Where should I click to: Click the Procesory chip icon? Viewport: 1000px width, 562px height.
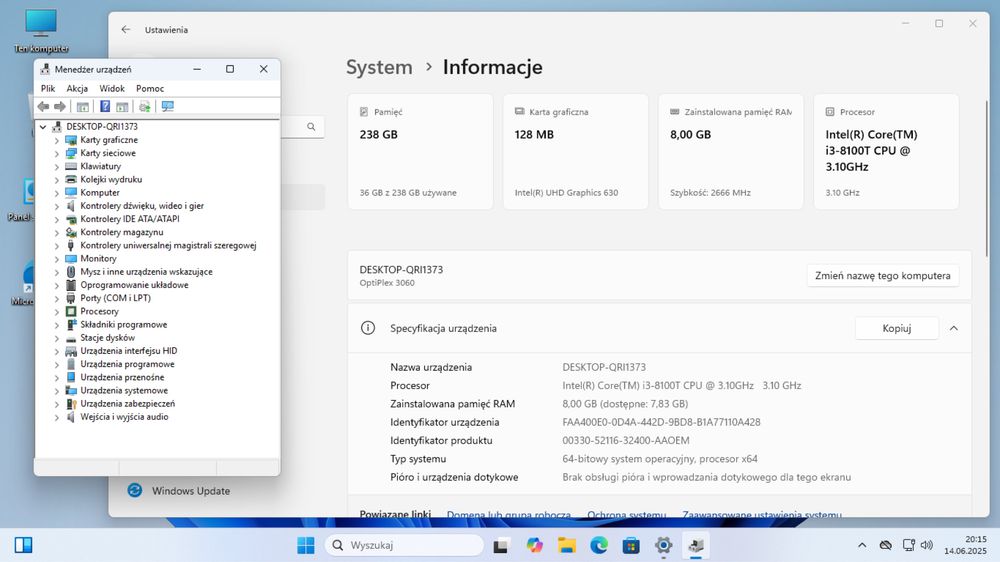click(71, 311)
